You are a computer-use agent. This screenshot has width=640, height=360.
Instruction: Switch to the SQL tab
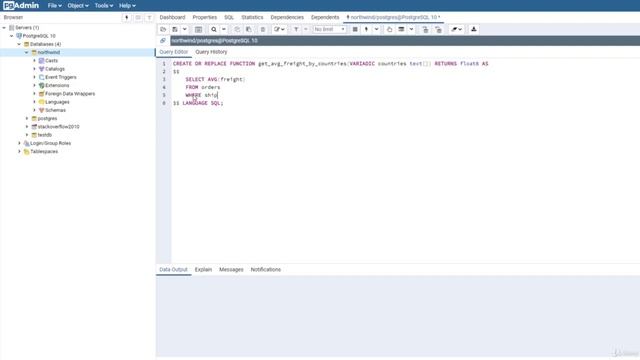229,17
